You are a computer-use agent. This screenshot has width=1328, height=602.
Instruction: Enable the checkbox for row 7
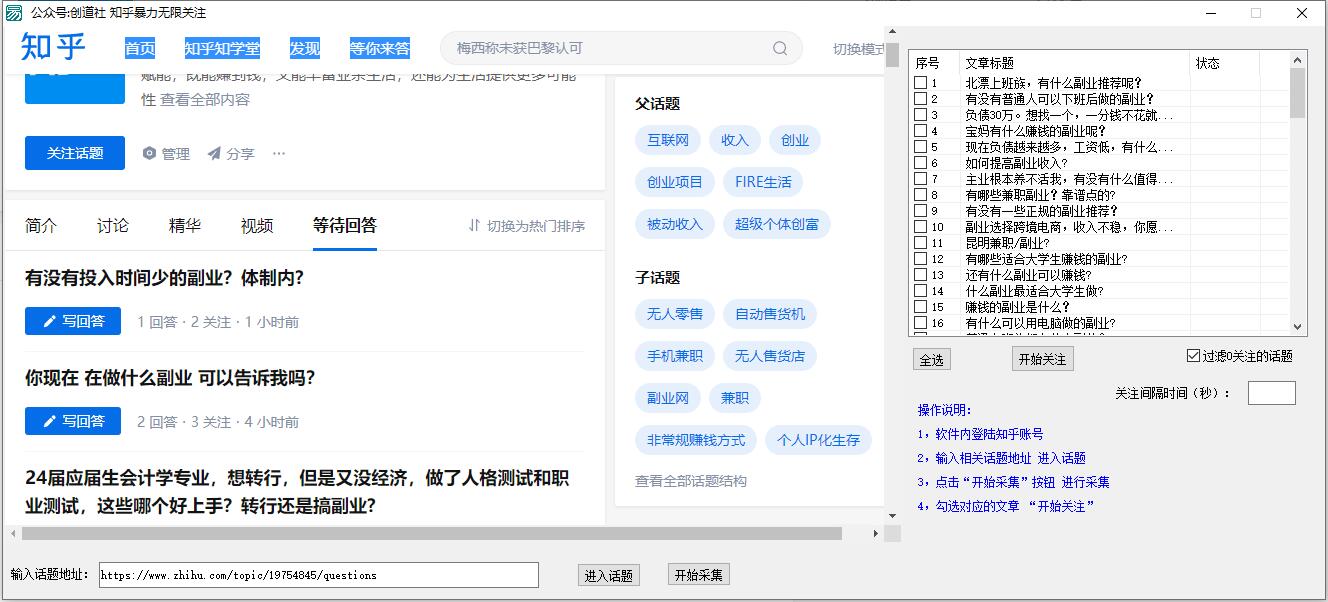[x=920, y=179]
